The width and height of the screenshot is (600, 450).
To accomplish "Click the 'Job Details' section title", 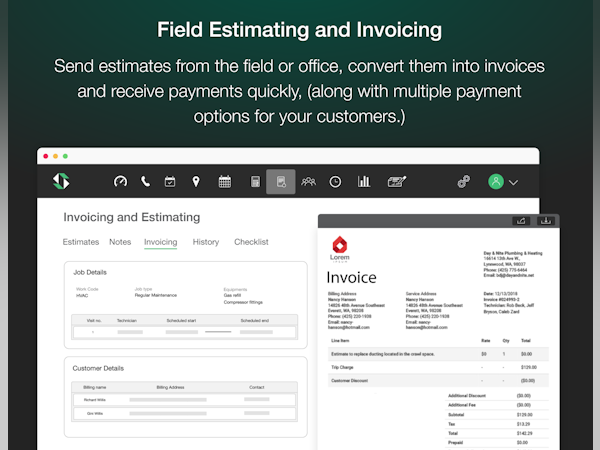I will pos(90,272).
